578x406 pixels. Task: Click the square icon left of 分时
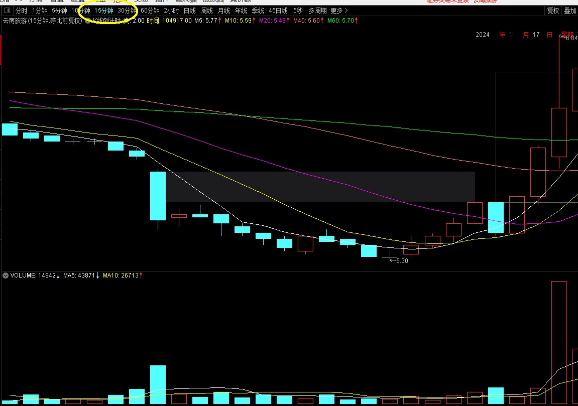coord(7,11)
